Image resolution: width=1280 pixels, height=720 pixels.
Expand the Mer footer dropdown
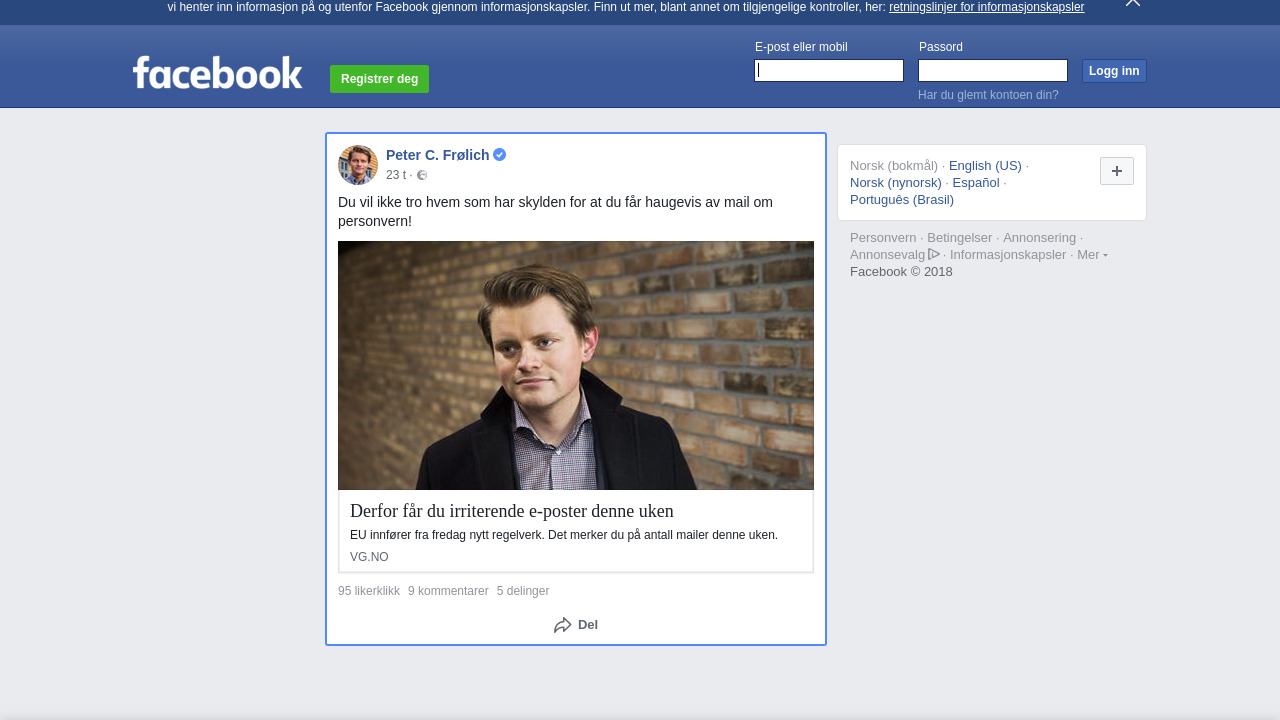click(1092, 255)
